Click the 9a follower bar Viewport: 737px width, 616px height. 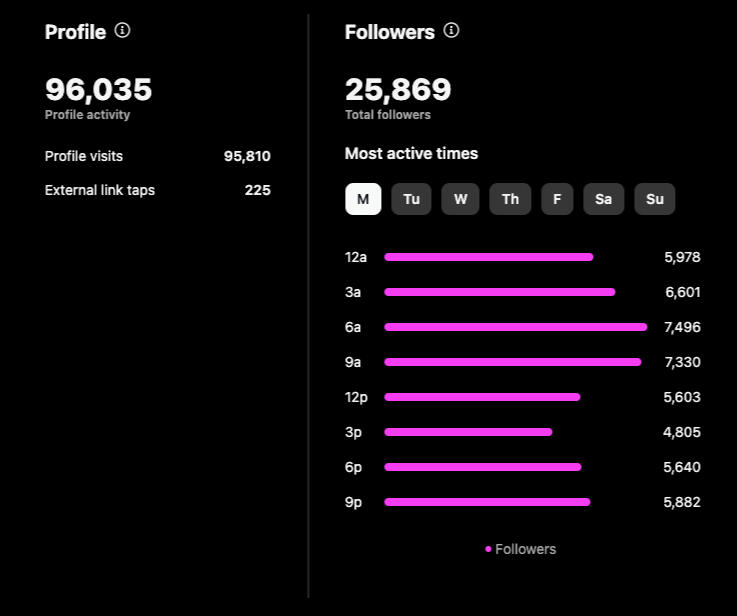point(513,362)
